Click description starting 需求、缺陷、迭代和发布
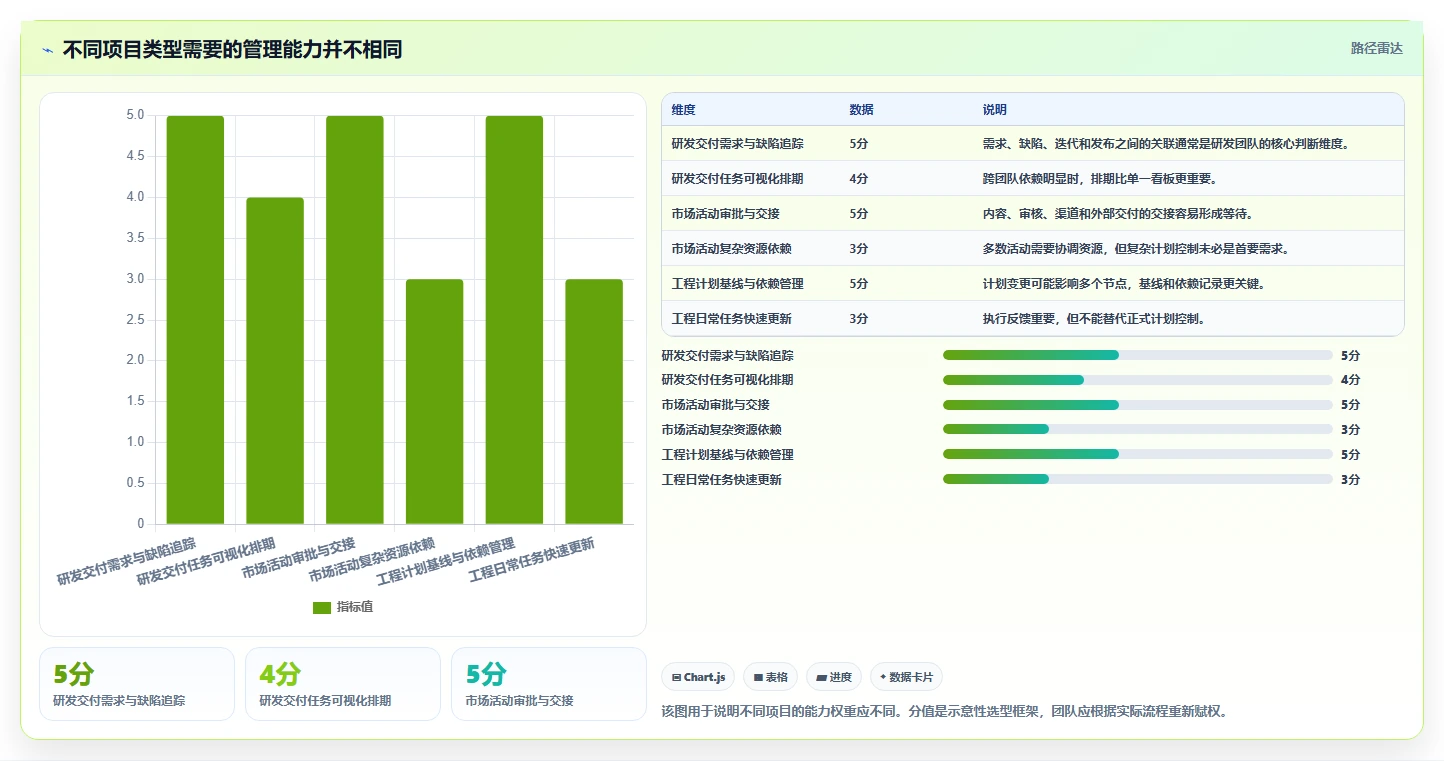This screenshot has width=1444, height=761. [x=1167, y=144]
